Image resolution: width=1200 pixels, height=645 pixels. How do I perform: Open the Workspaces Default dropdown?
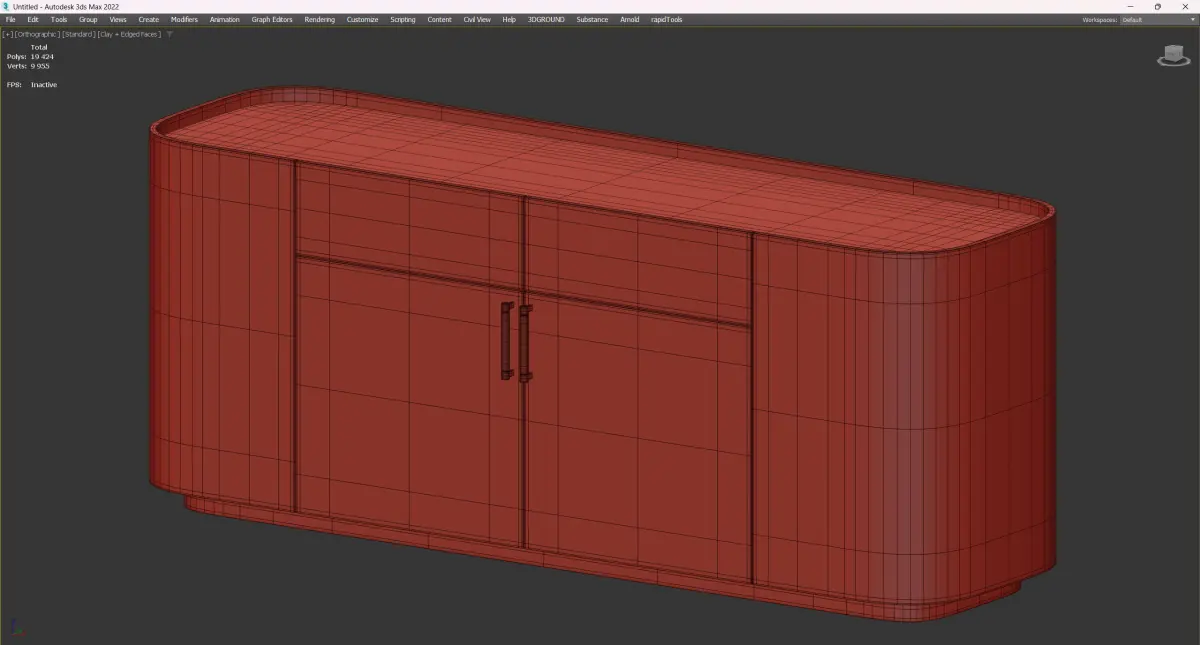[1157, 19]
